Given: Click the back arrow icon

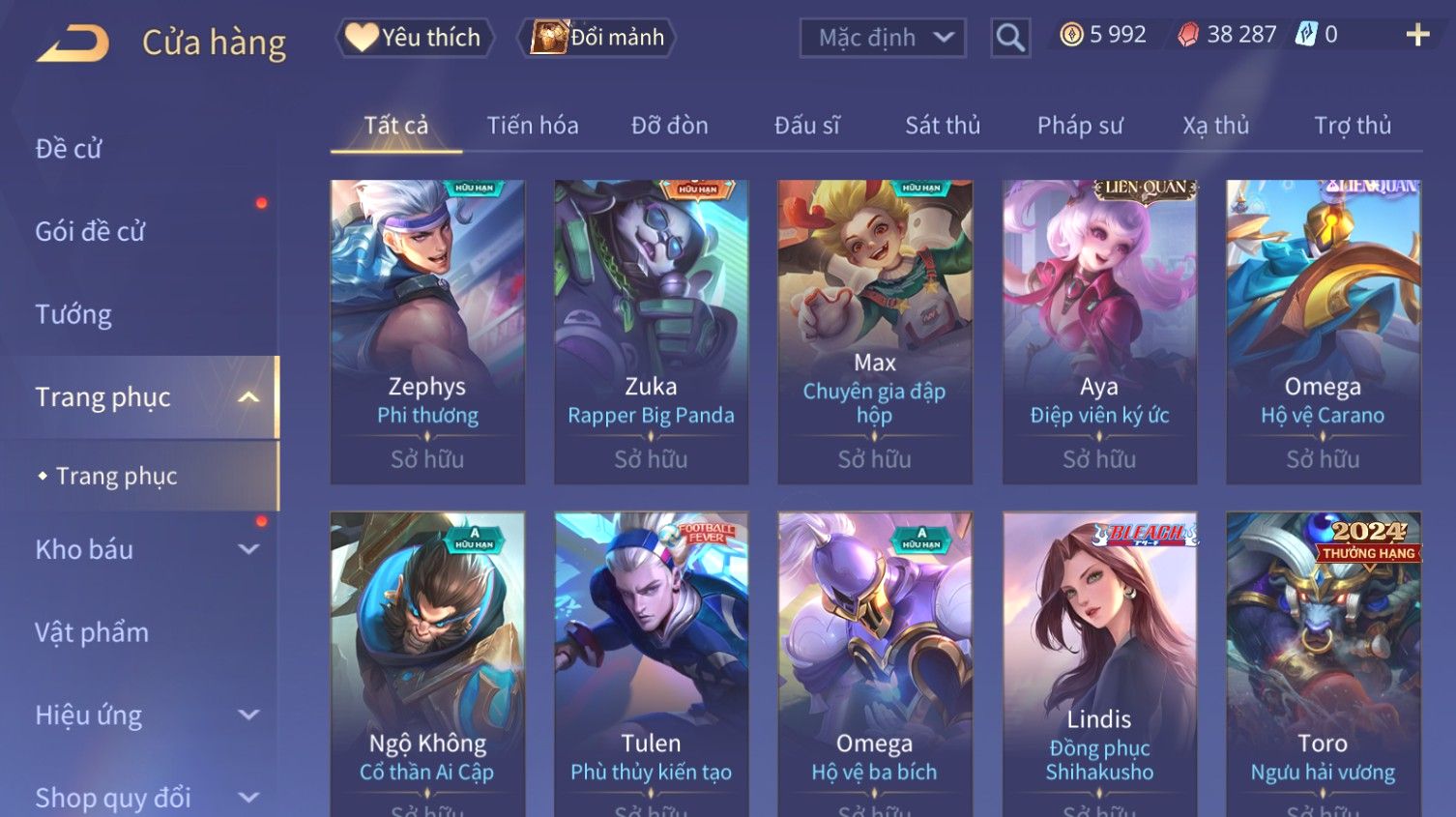Looking at the screenshot, I should tap(73, 44).
